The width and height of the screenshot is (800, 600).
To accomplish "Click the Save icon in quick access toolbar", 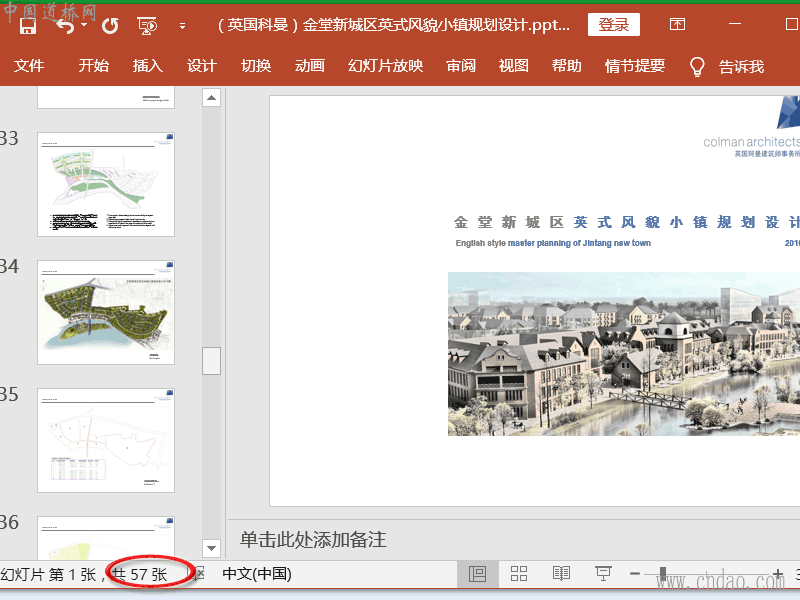I will tap(28, 25).
